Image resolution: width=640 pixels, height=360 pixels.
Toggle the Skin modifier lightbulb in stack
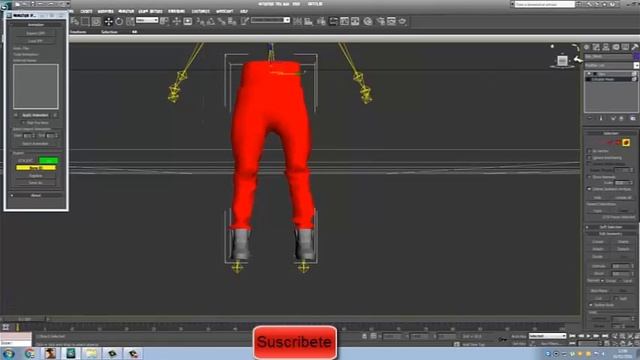(x=589, y=74)
